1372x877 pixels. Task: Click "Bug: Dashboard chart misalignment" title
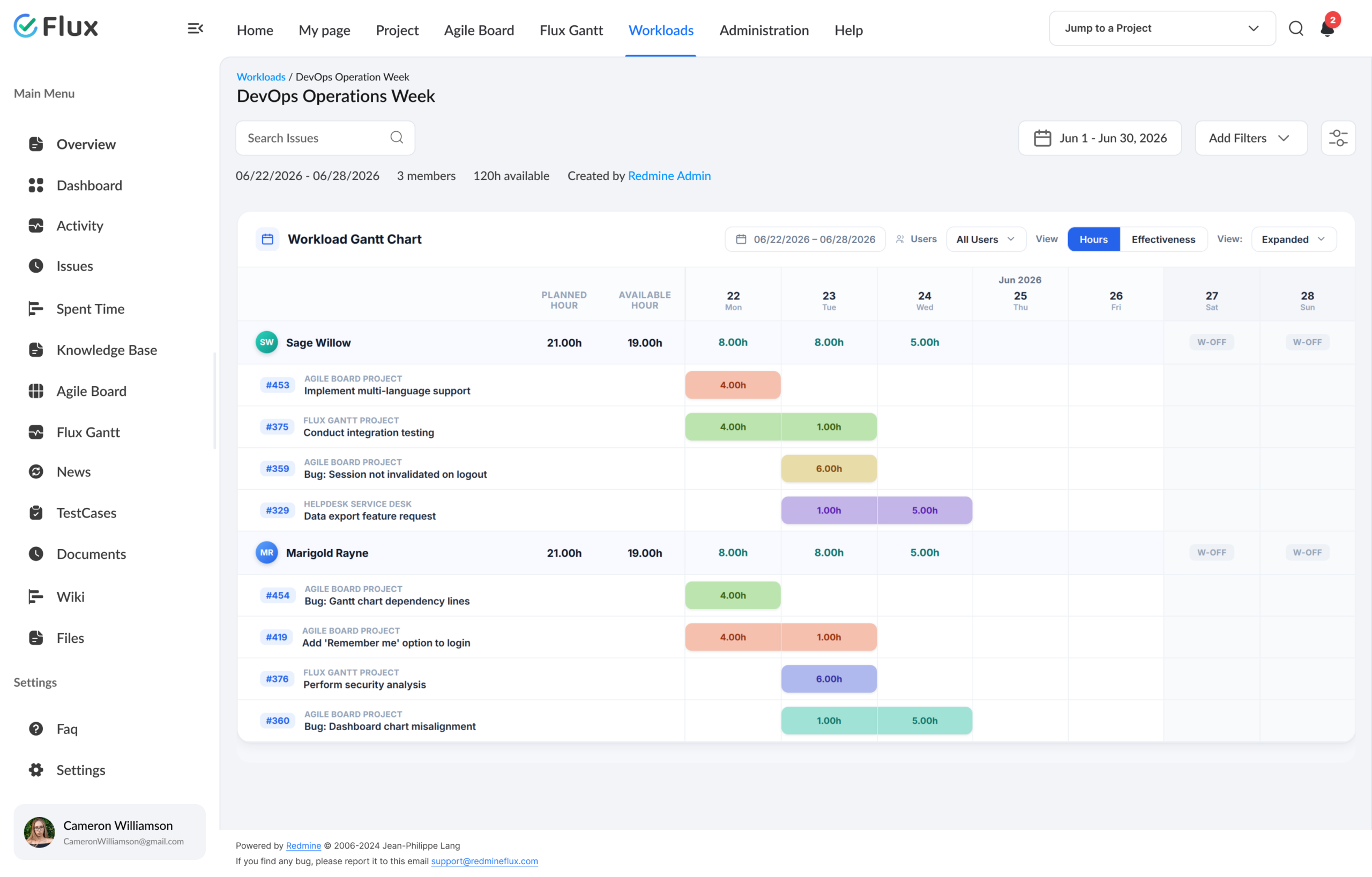coord(390,726)
